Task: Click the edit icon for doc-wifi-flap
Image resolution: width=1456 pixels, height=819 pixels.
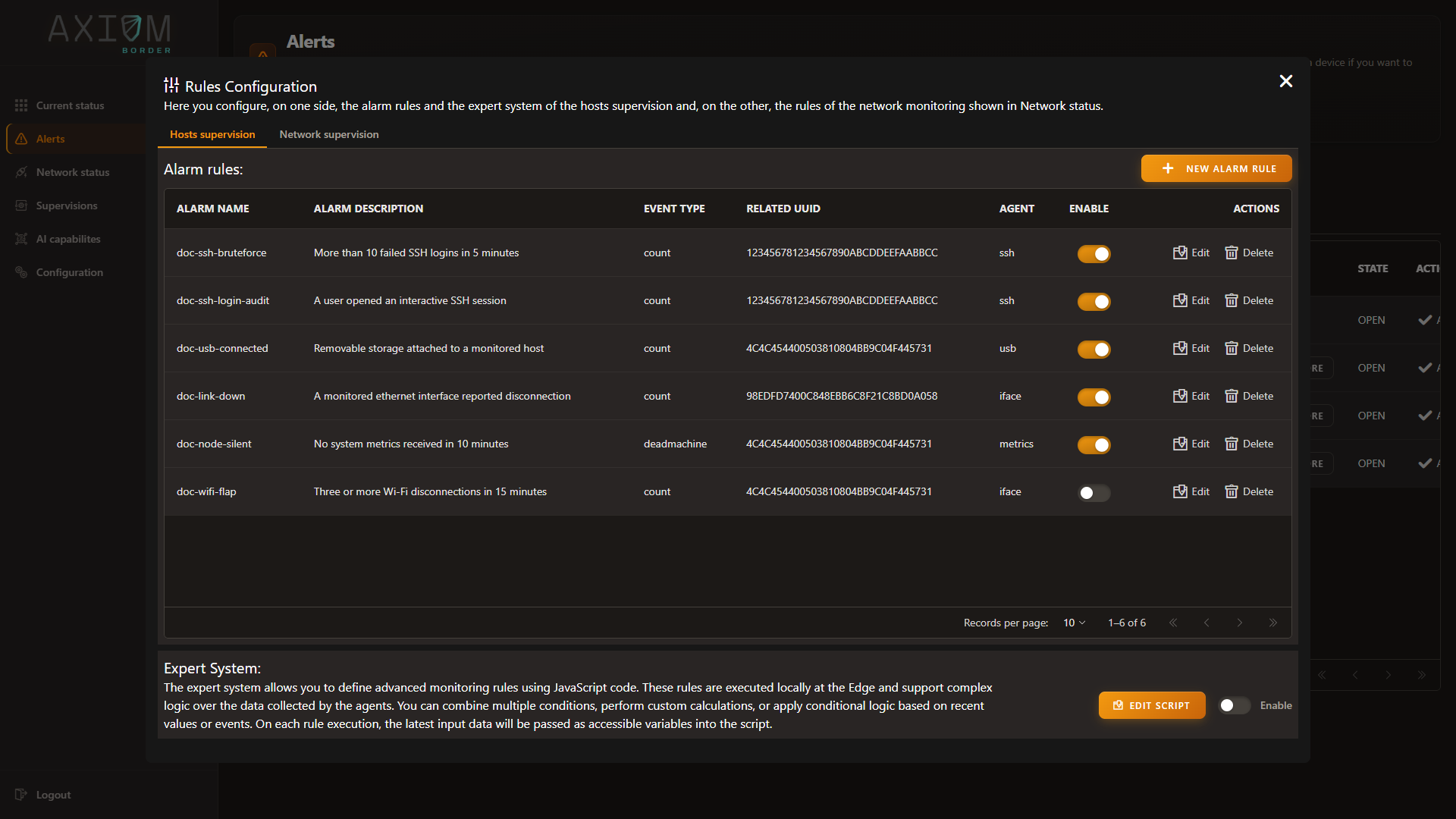Action: pos(1180,491)
